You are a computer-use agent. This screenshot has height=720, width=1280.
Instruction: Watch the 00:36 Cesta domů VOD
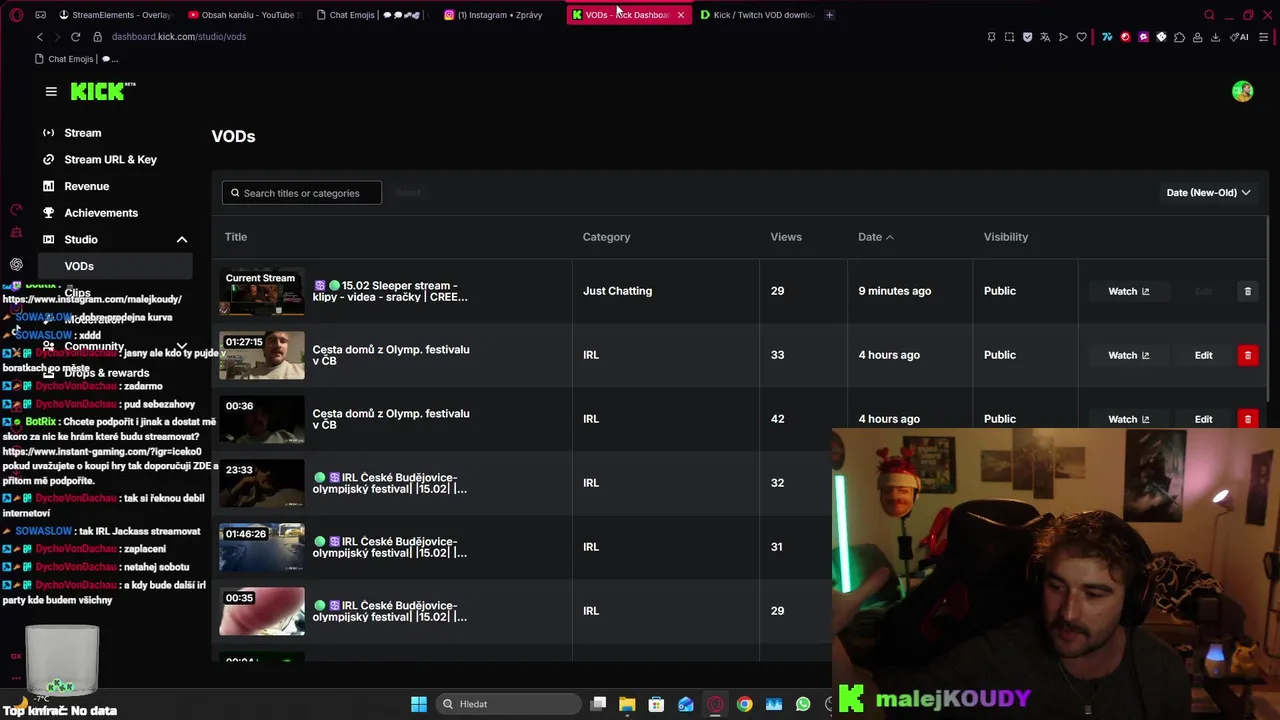[1128, 419]
